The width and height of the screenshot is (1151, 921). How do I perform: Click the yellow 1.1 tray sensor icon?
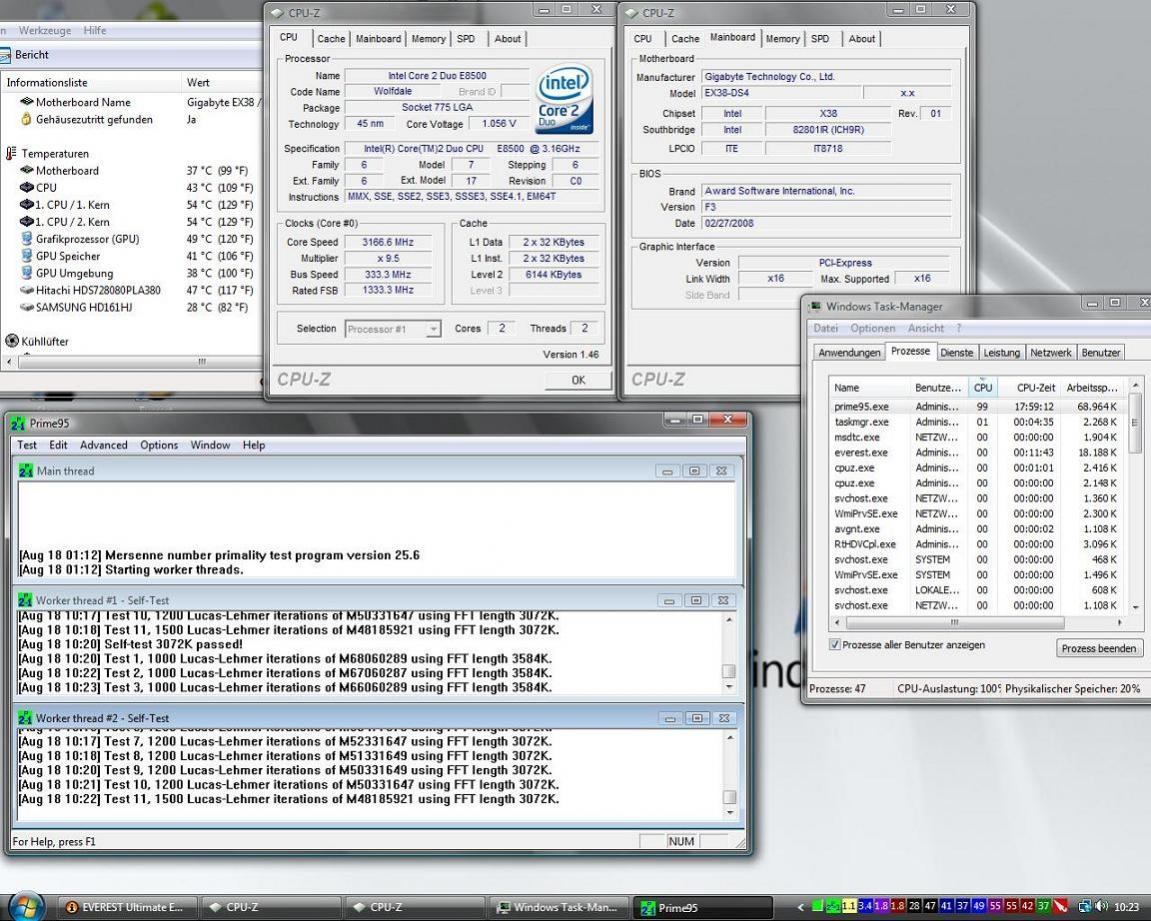849,906
